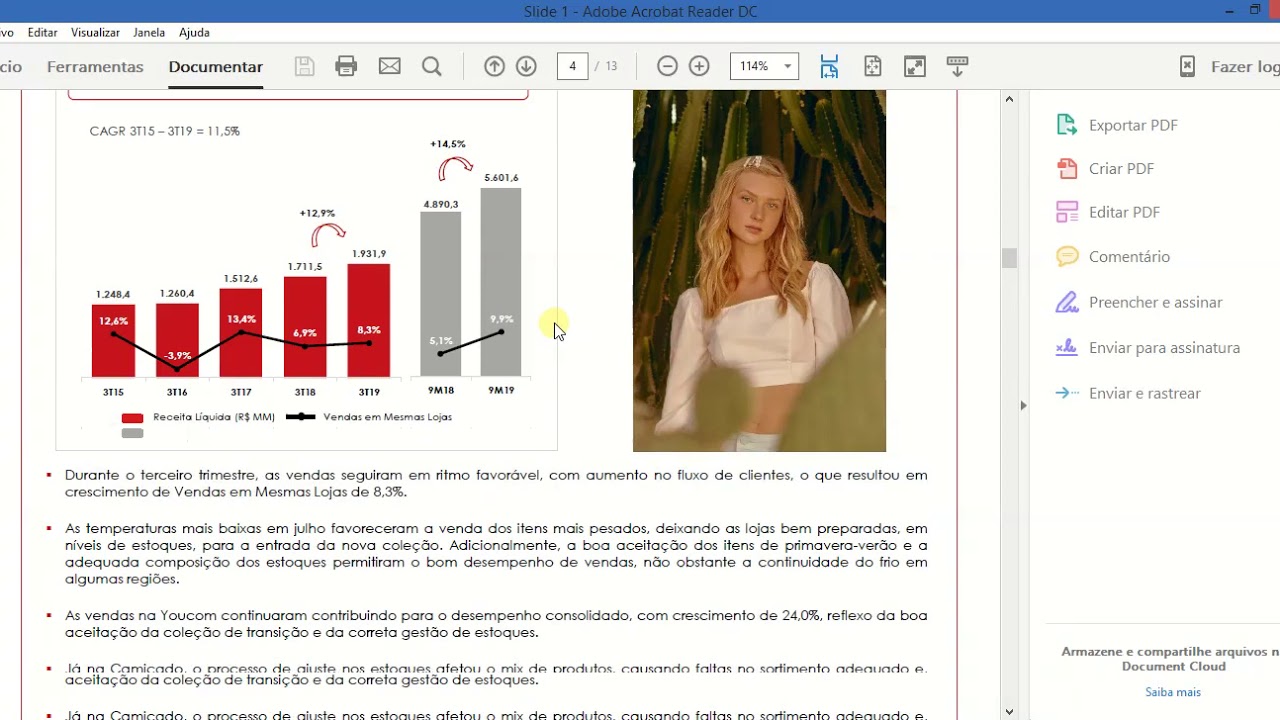Click the scroll down arrow of document

pos(1009,711)
